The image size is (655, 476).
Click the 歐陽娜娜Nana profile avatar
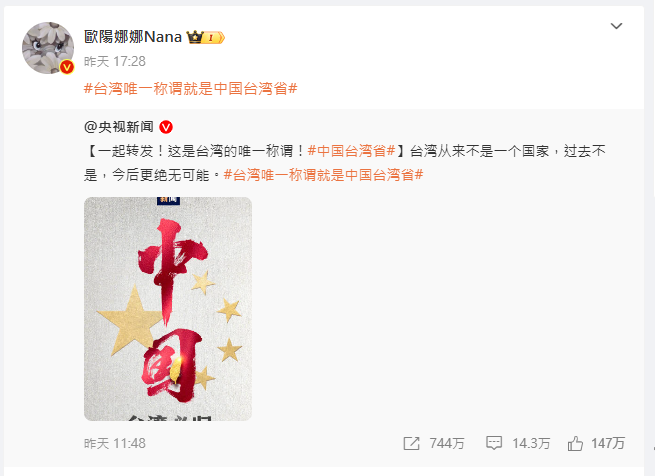point(48,48)
